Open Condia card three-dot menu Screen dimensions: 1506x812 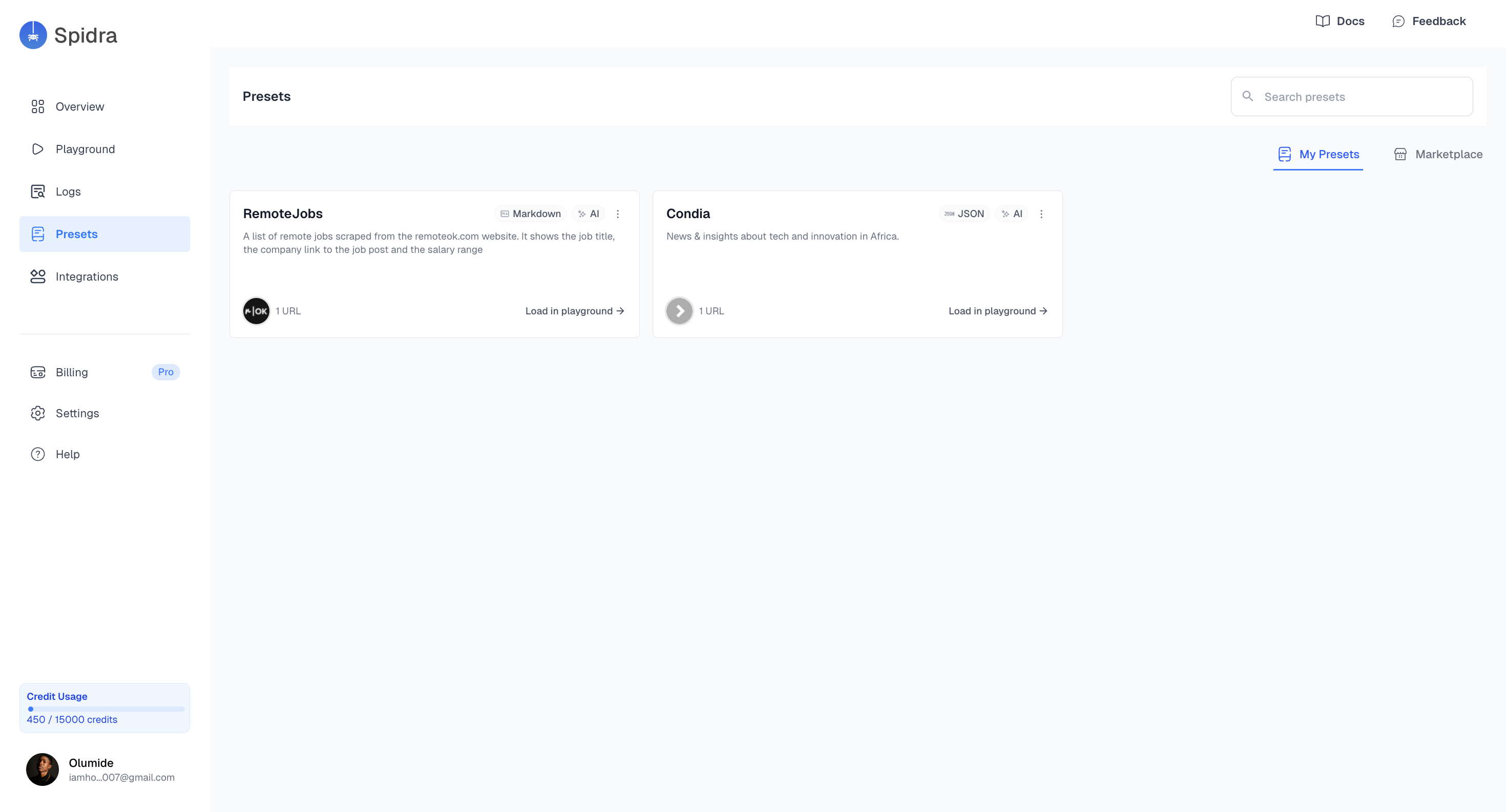[1041, 214]
